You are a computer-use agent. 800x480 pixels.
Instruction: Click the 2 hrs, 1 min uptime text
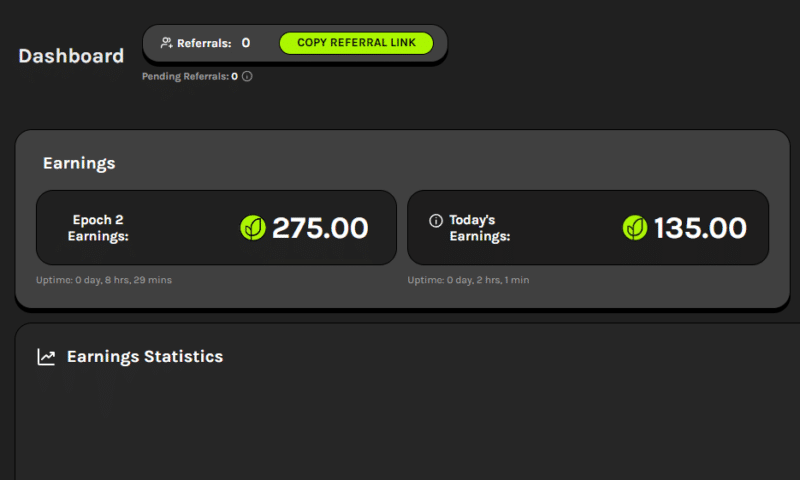pyautogui.click(x=468, y=280)
